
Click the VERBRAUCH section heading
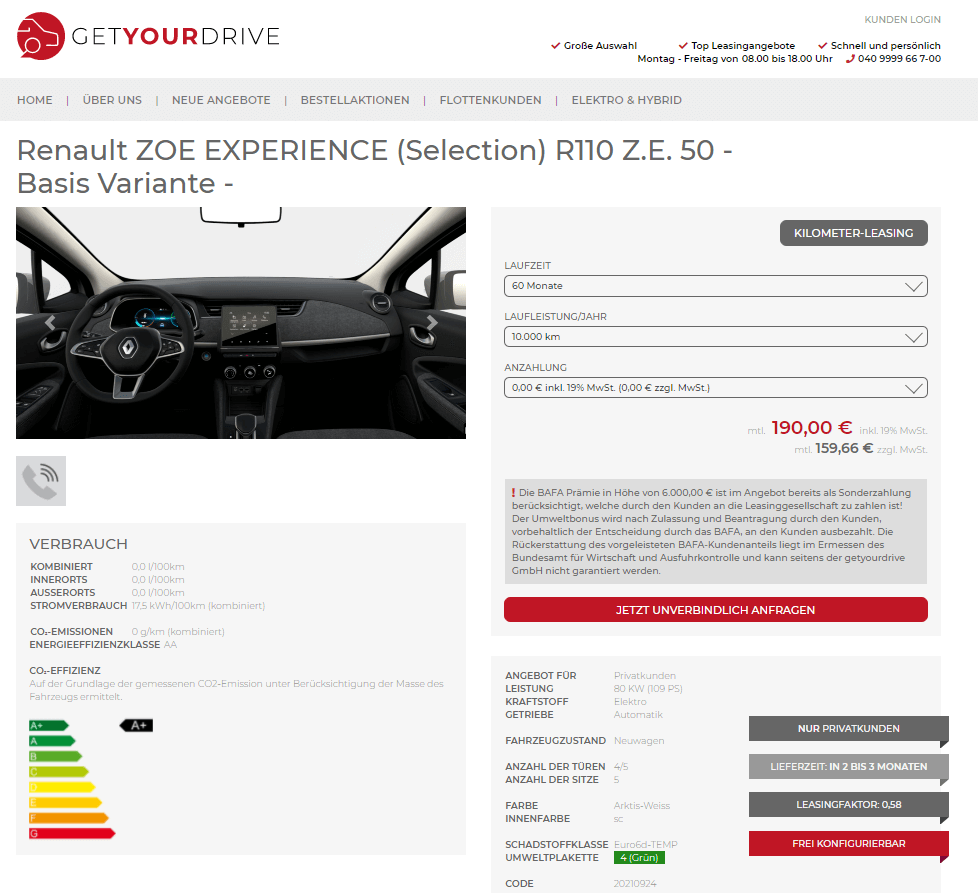(x=79, y=544)
